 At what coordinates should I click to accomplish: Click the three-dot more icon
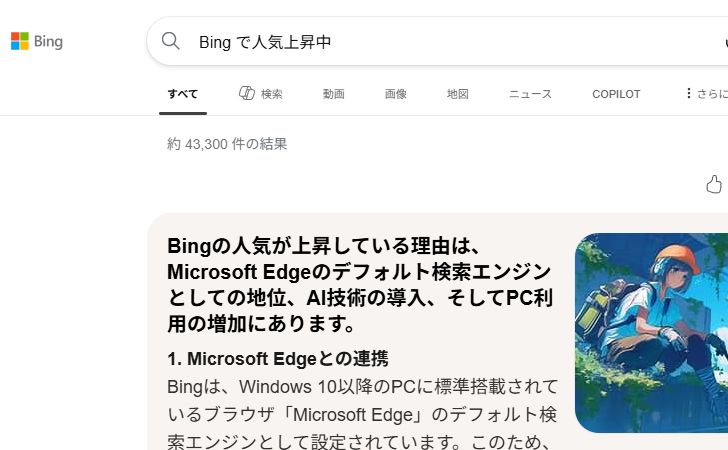tap(688, 93)
